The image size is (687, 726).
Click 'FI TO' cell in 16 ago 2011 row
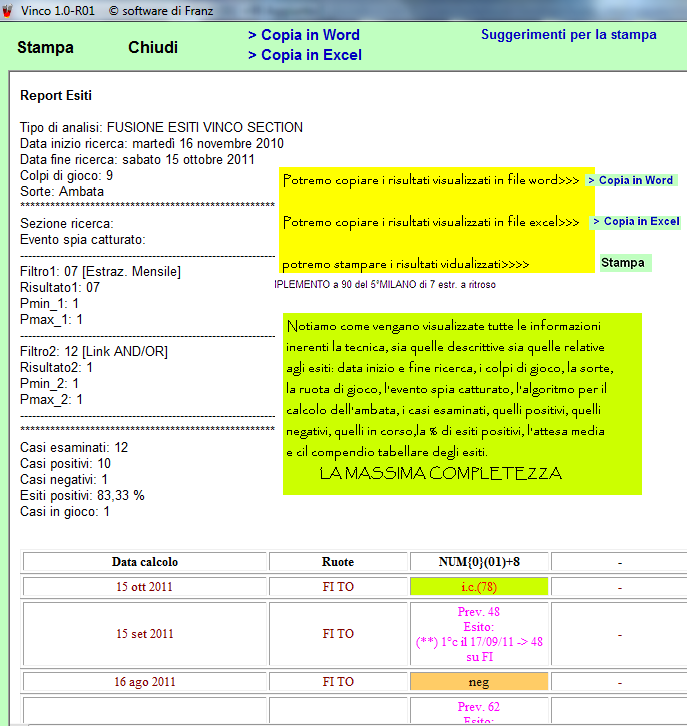pyautogui.click(x=338, y=682)
